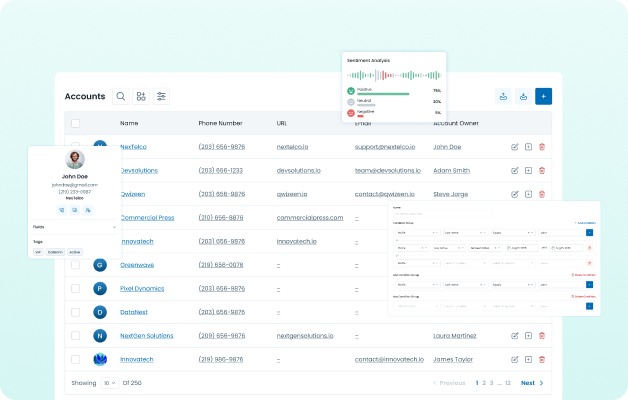The width and height of the screenshot is (628, 400).
Task: Click John Doe's profile avatar
Action: pyautogui.click(x=75, y=160)
